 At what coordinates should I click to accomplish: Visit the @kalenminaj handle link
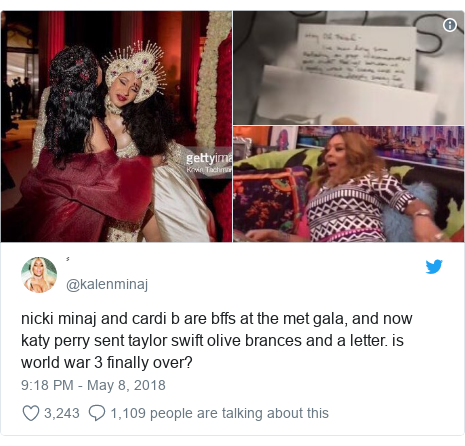tap(107, 284)
